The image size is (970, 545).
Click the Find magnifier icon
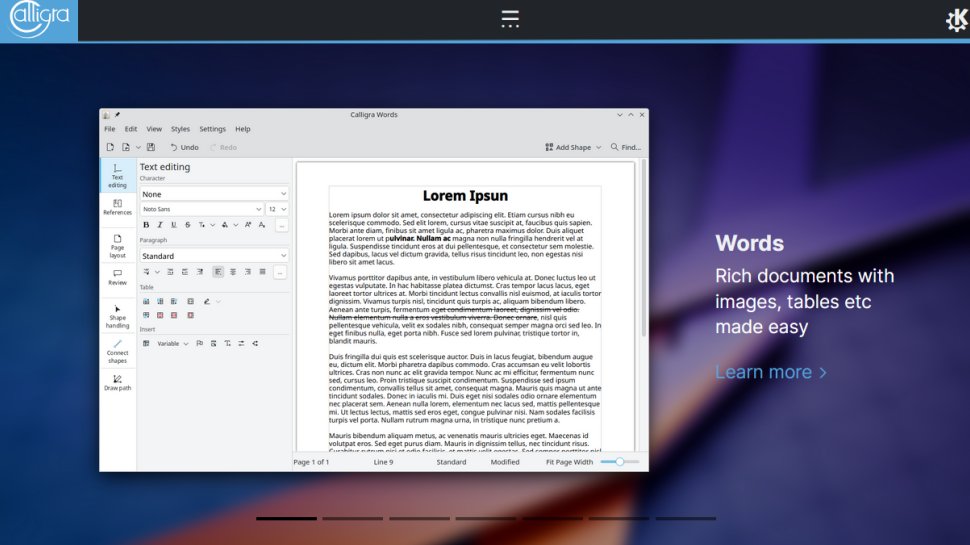pos(614,147)
